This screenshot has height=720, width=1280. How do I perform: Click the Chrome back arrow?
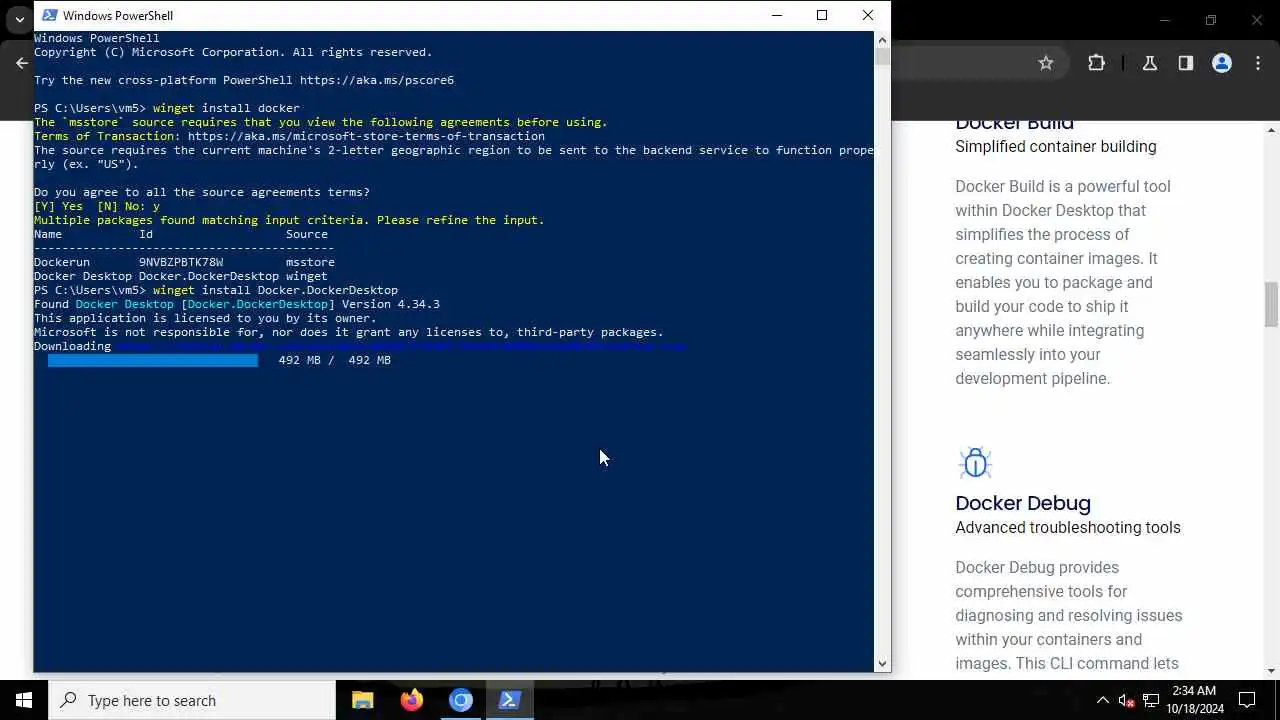coord(22,63)
